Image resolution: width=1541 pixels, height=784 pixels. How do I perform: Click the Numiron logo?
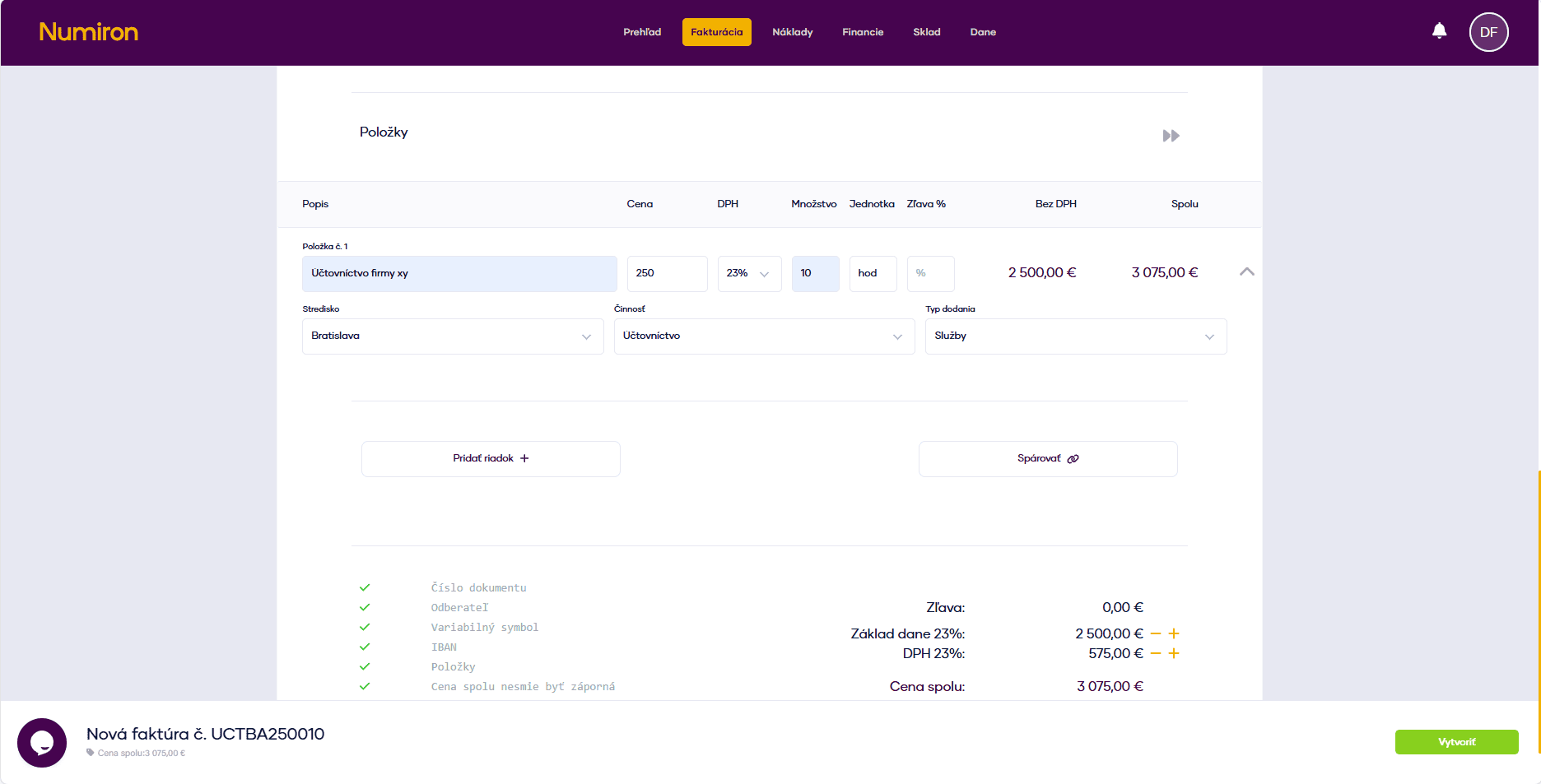[89, 32]
